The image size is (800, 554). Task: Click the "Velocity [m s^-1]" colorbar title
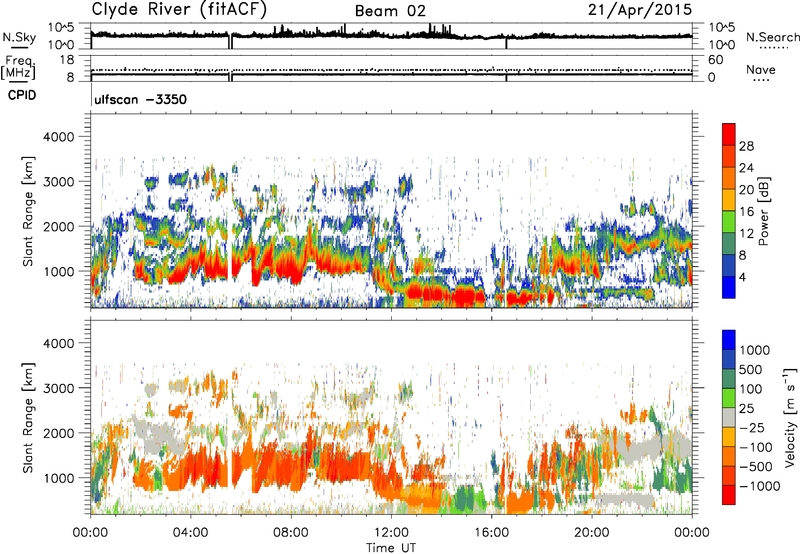790,417
